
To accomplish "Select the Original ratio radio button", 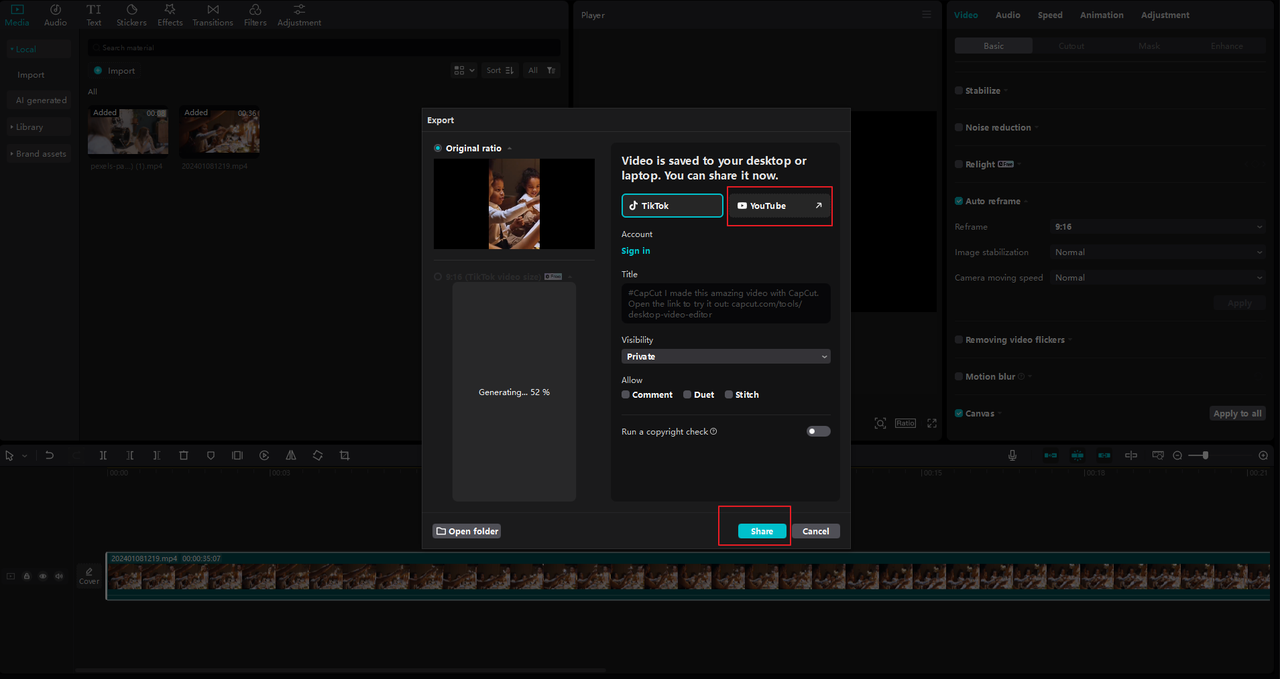I will [x=438, y=148].
